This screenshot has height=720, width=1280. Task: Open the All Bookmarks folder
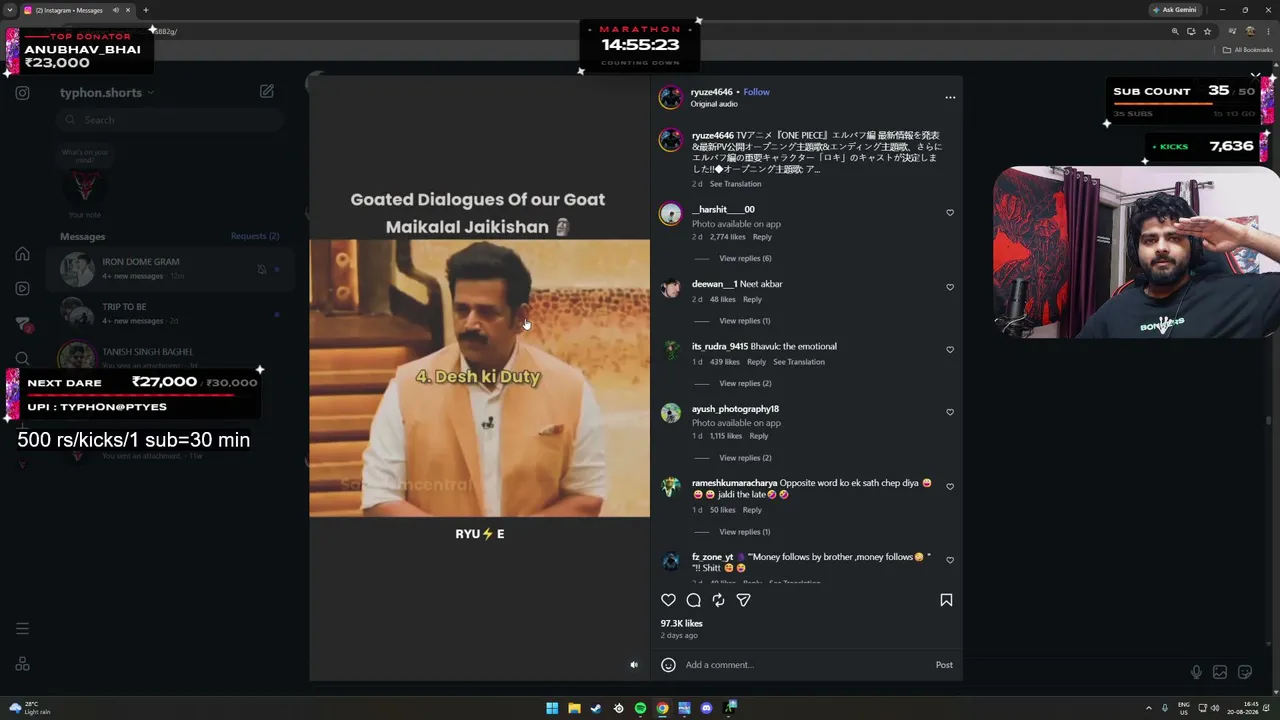pos(1248,50)
